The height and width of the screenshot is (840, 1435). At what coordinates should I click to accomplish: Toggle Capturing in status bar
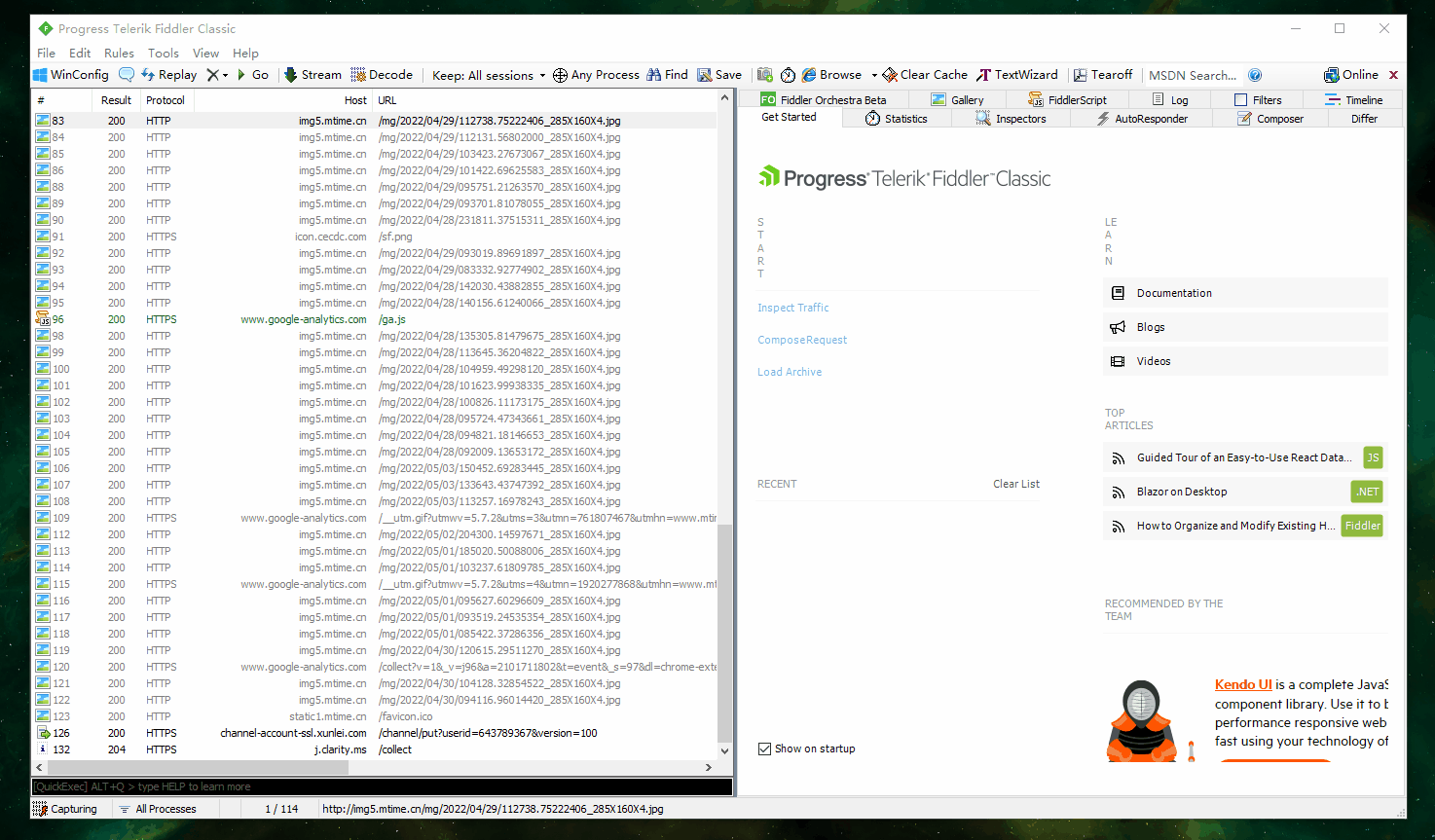pyautogui.click(x=65, y=809)
